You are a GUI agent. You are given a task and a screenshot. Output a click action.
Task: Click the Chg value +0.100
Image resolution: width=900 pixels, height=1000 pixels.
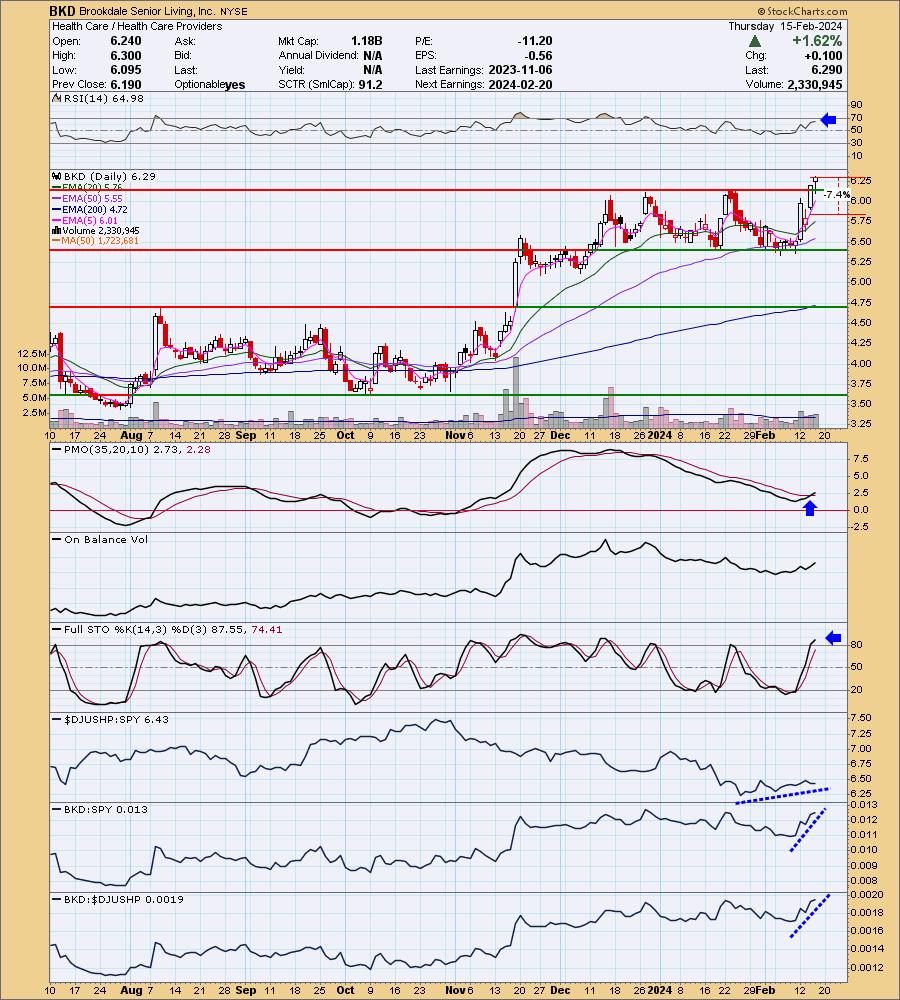823,55
